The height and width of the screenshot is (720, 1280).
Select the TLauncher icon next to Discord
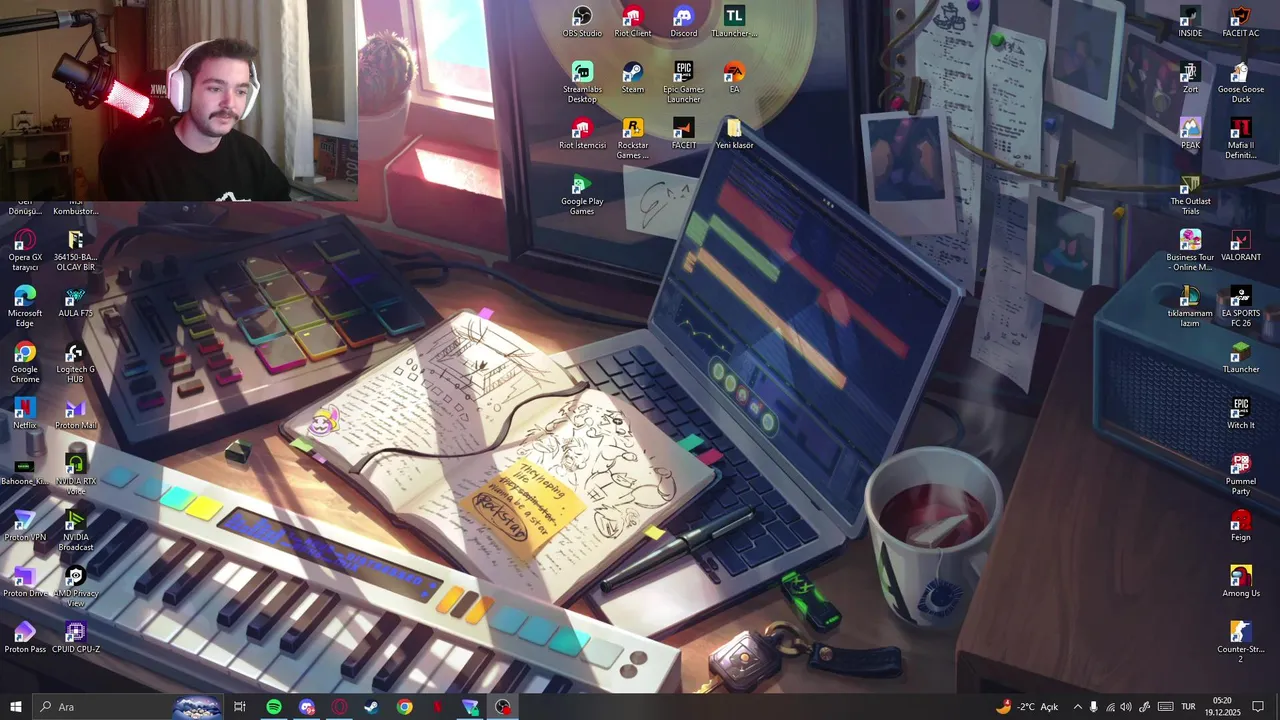click(x=734, y=22)
